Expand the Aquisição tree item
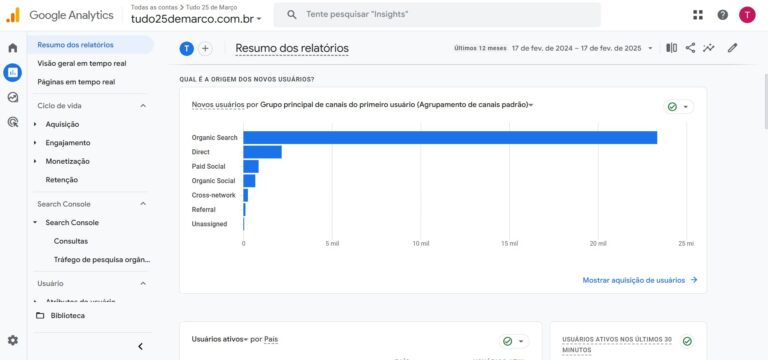Viewport: 768px width, 360px height. [x=35, y=124]
